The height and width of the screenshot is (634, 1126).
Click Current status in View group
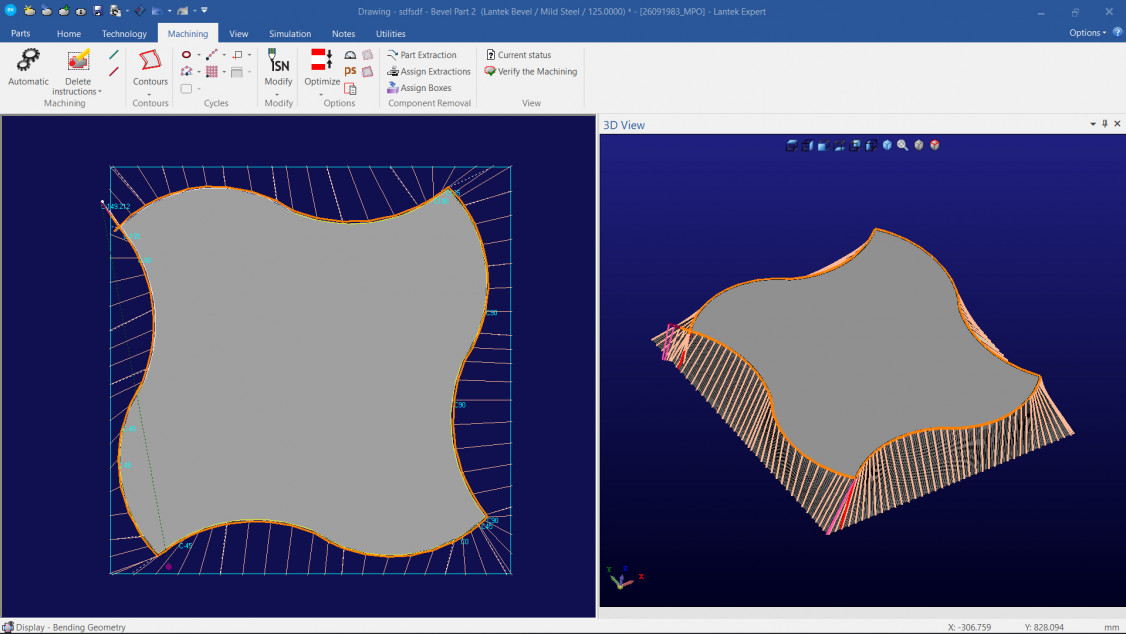[524, 55]
